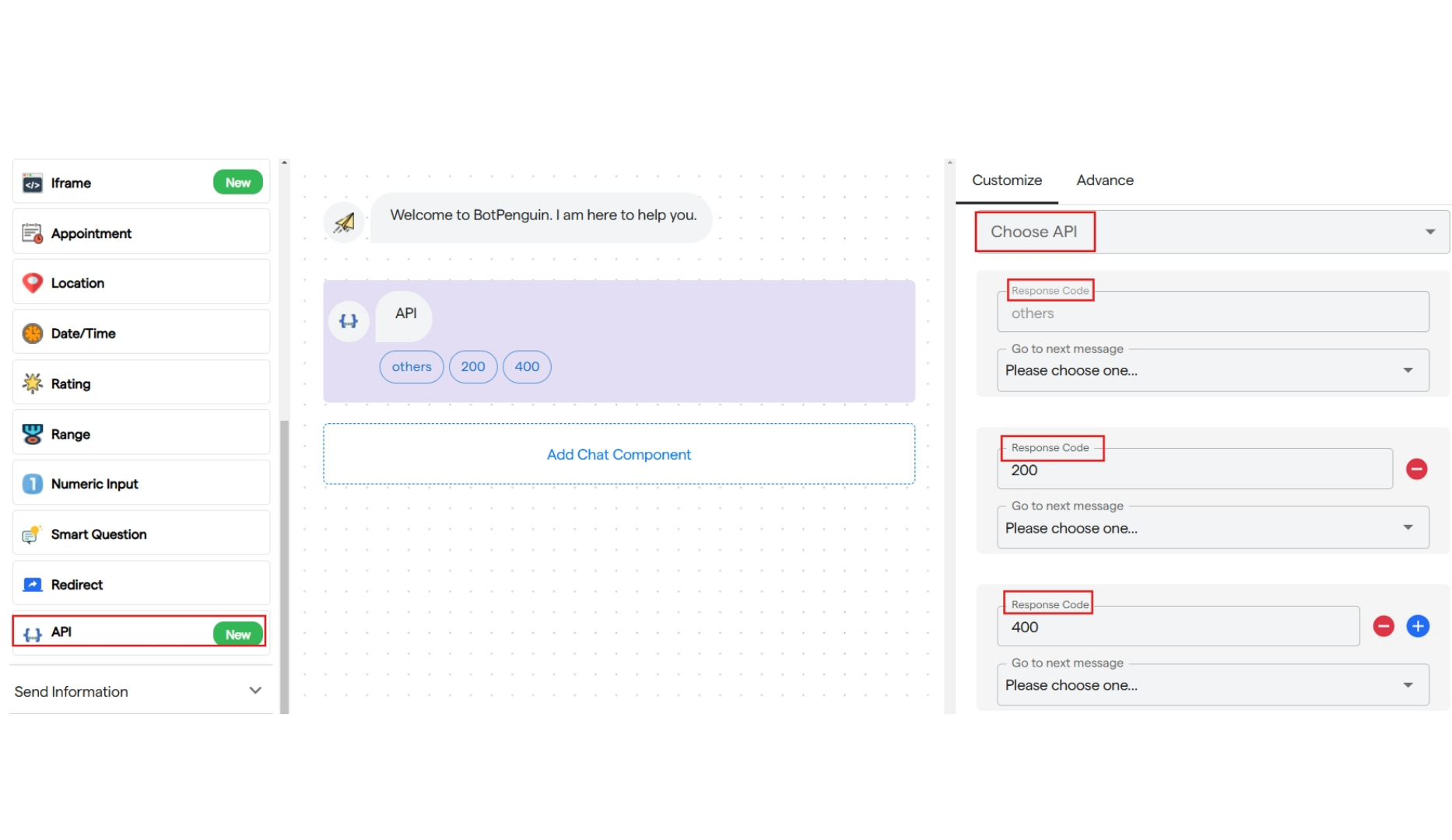Remove the 400 response code row
Image resolution: width=1452 pixels, height=840 pixels.
pos(1383,626)
